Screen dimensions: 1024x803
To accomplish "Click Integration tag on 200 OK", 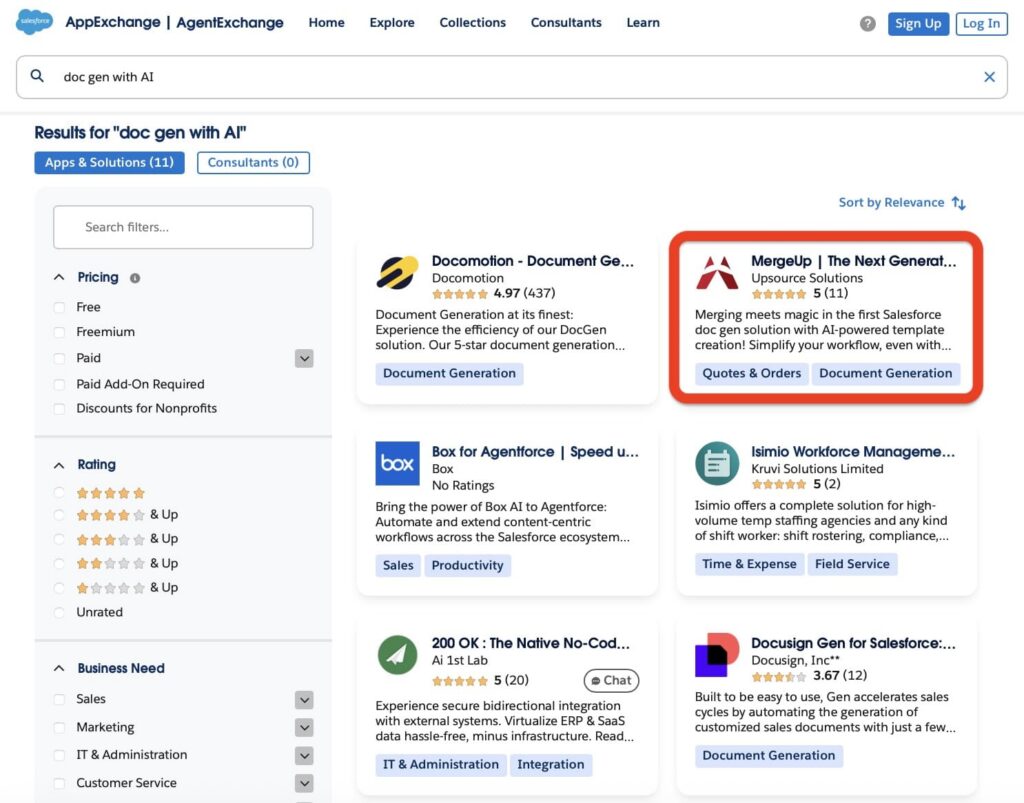I will point(551,764).
